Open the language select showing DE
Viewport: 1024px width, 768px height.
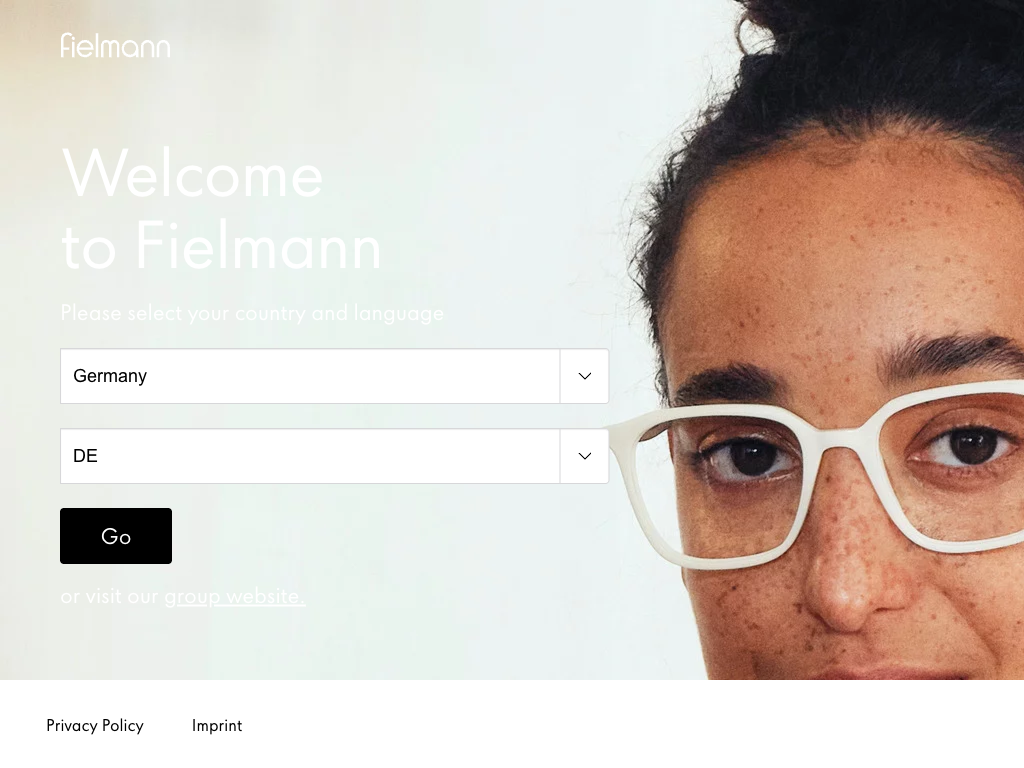(x=334, y=456)
